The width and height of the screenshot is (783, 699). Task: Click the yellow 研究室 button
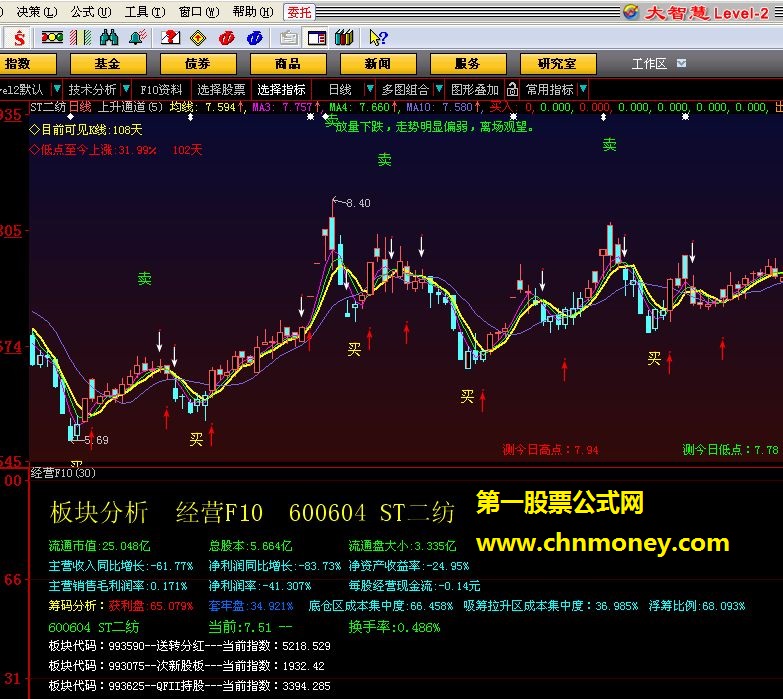[x=557, y=64]
